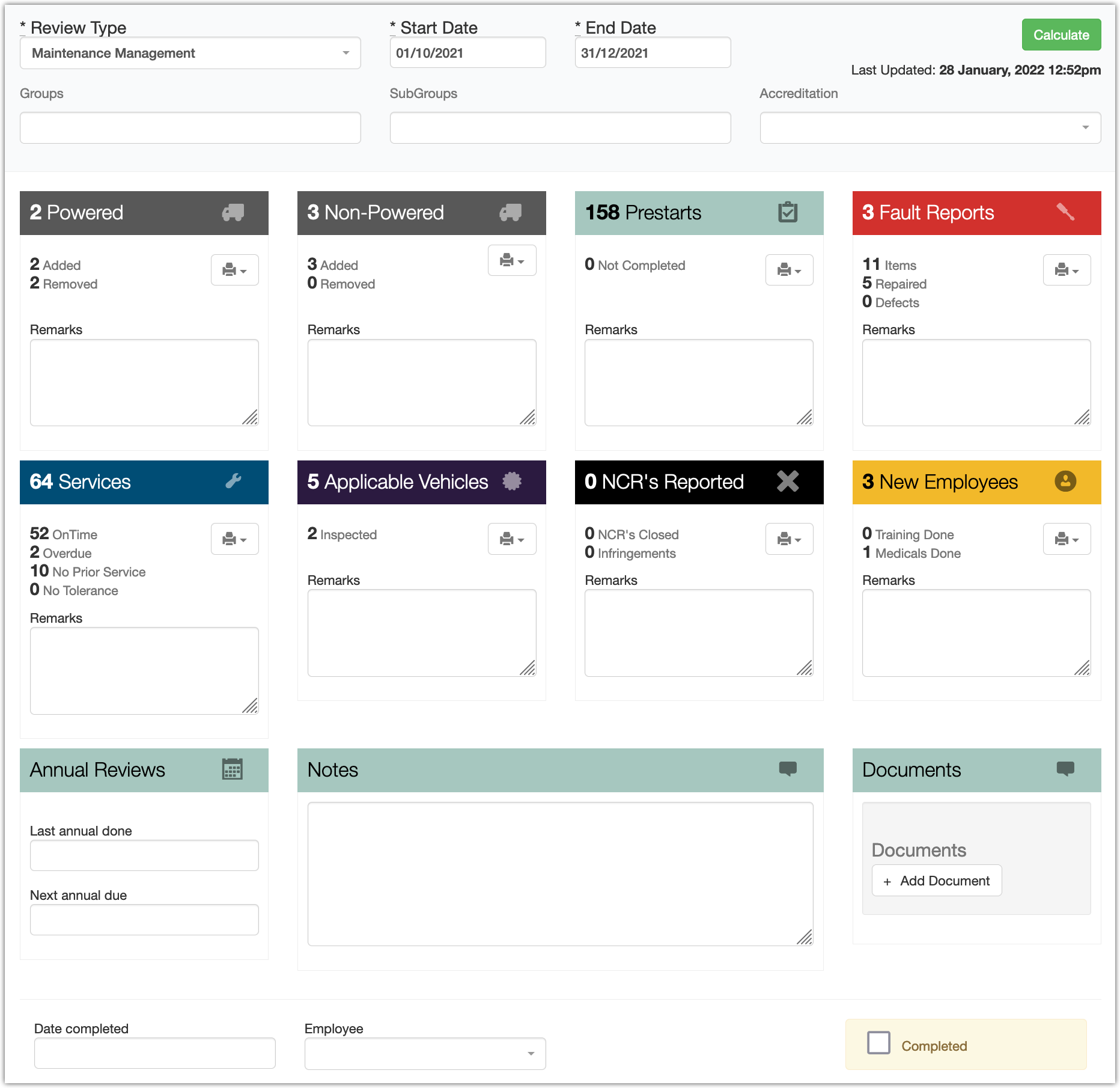This screenshot has height=1088, width=1120.
Task: Click the cog icon on Applicable Vehicles
Action: (x=511, y=481)
